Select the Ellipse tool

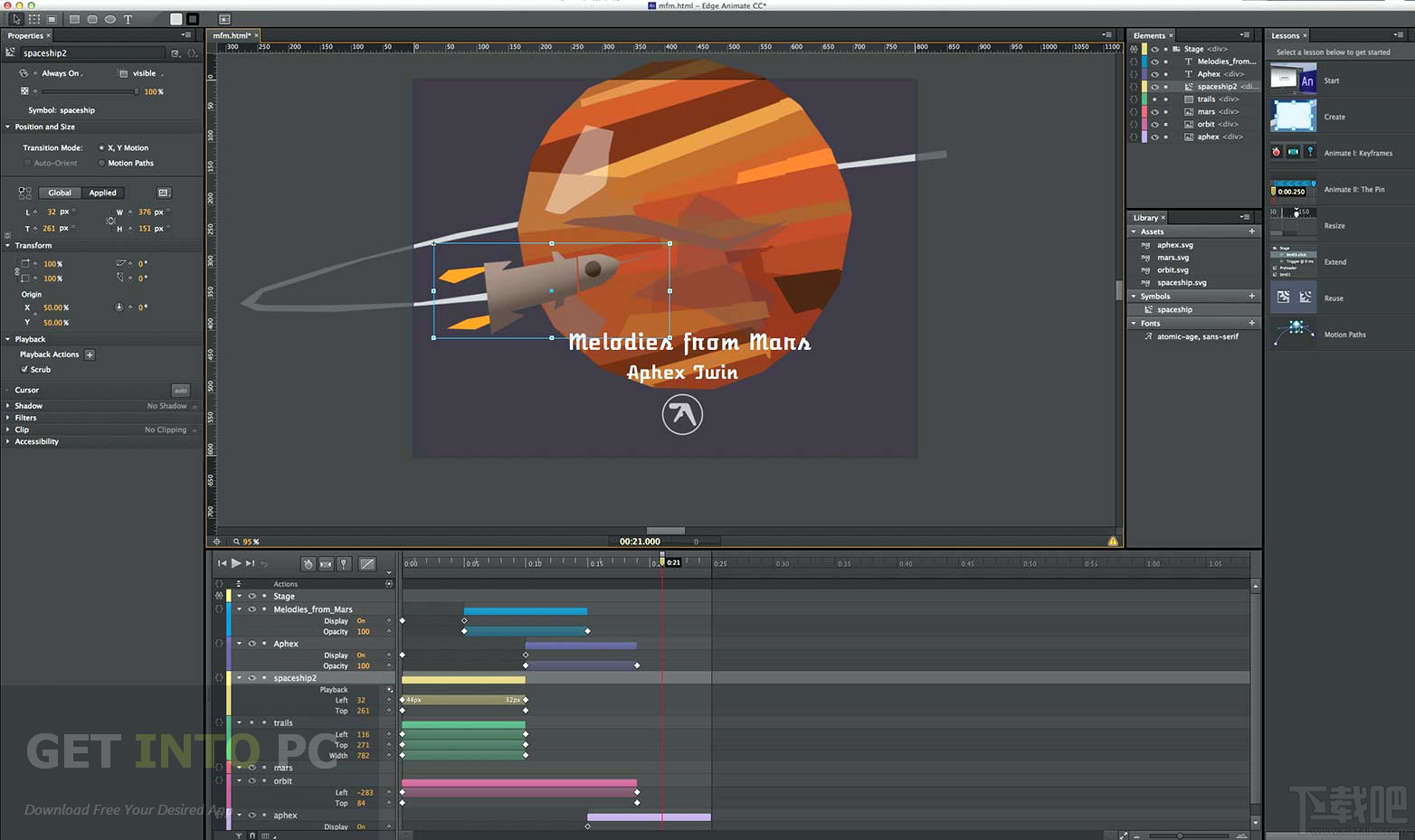[x=110, y=19]
